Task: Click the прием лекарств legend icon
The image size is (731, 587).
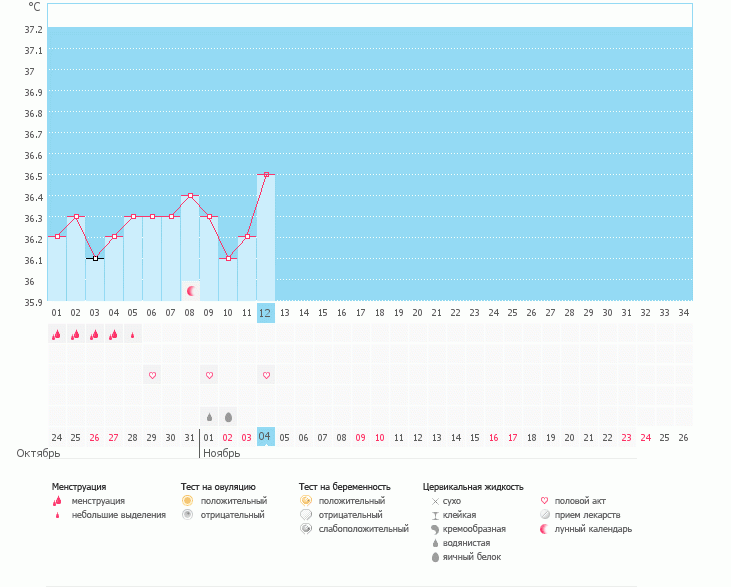Action: 545,514
